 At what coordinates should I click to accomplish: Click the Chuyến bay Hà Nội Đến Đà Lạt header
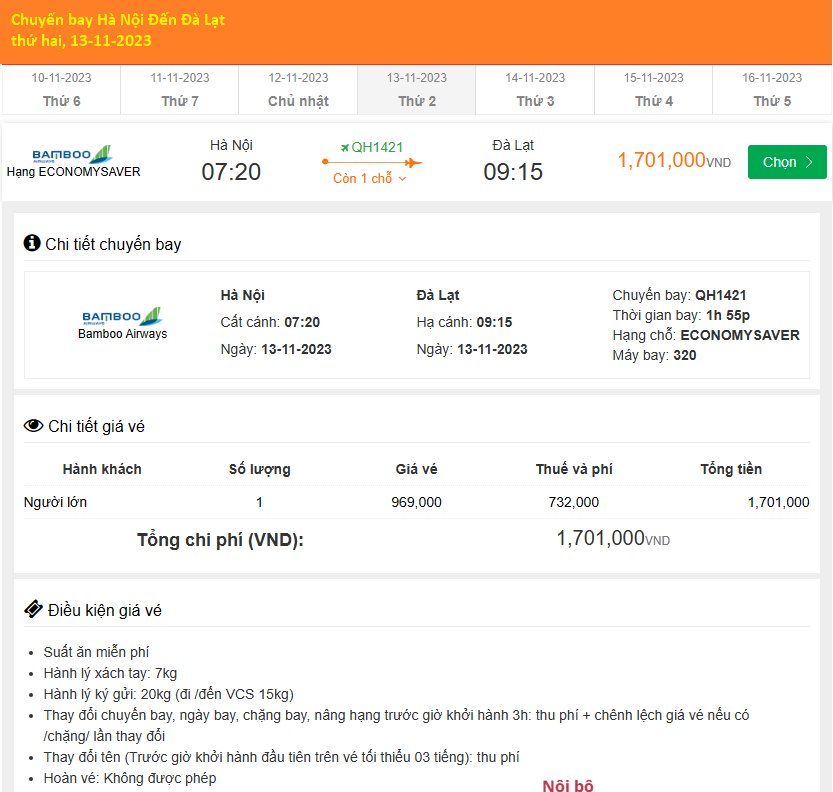117,20
